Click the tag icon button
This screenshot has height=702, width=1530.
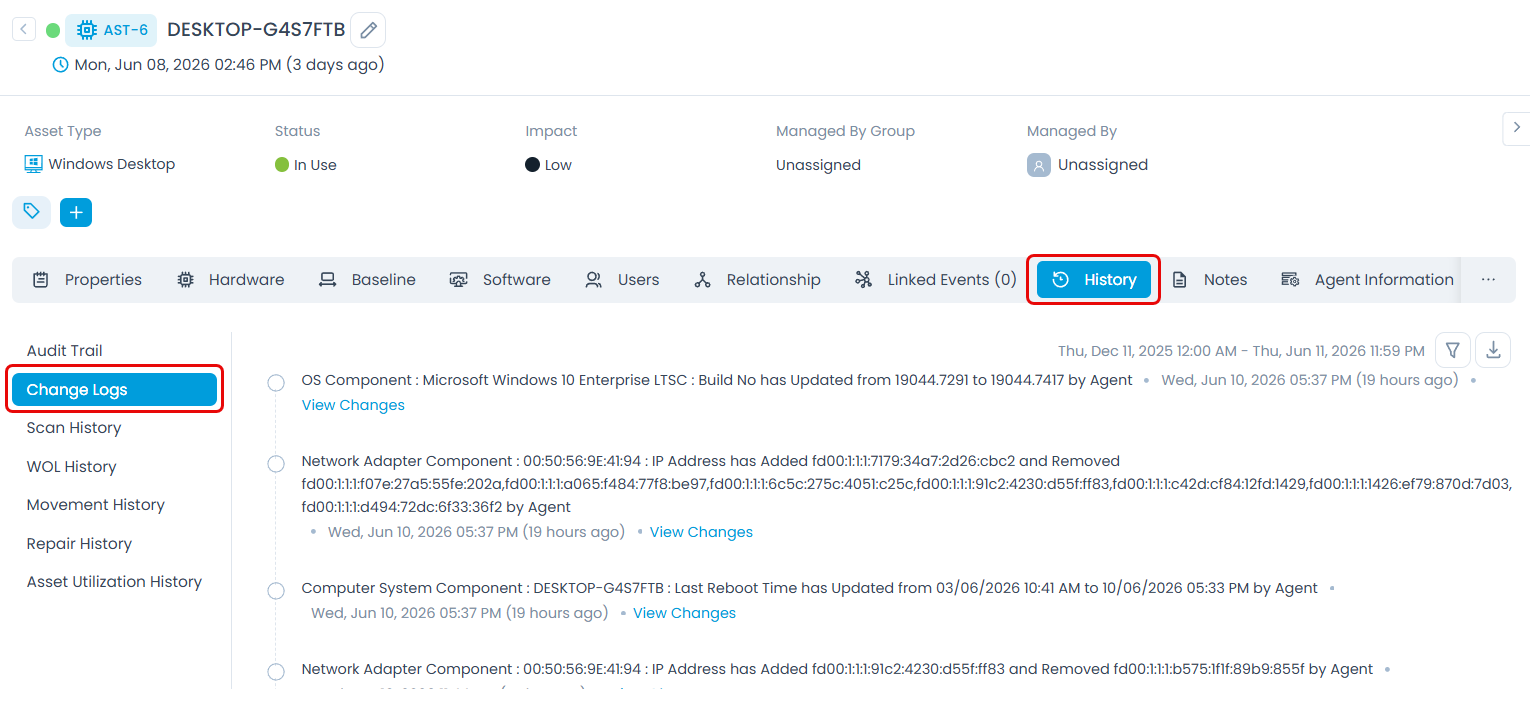click(31, 212)
